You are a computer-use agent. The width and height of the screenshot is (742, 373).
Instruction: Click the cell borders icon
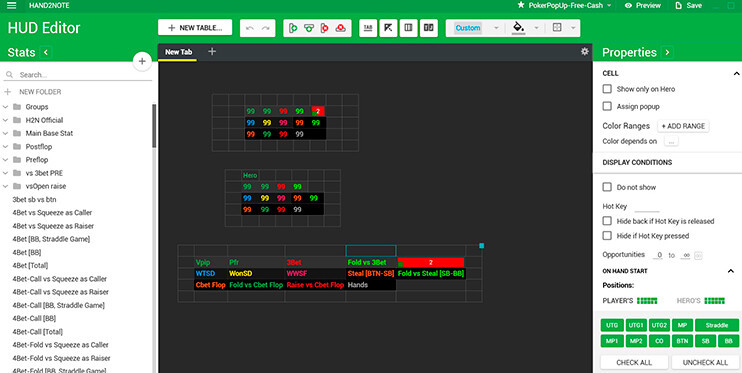point(557,27)
